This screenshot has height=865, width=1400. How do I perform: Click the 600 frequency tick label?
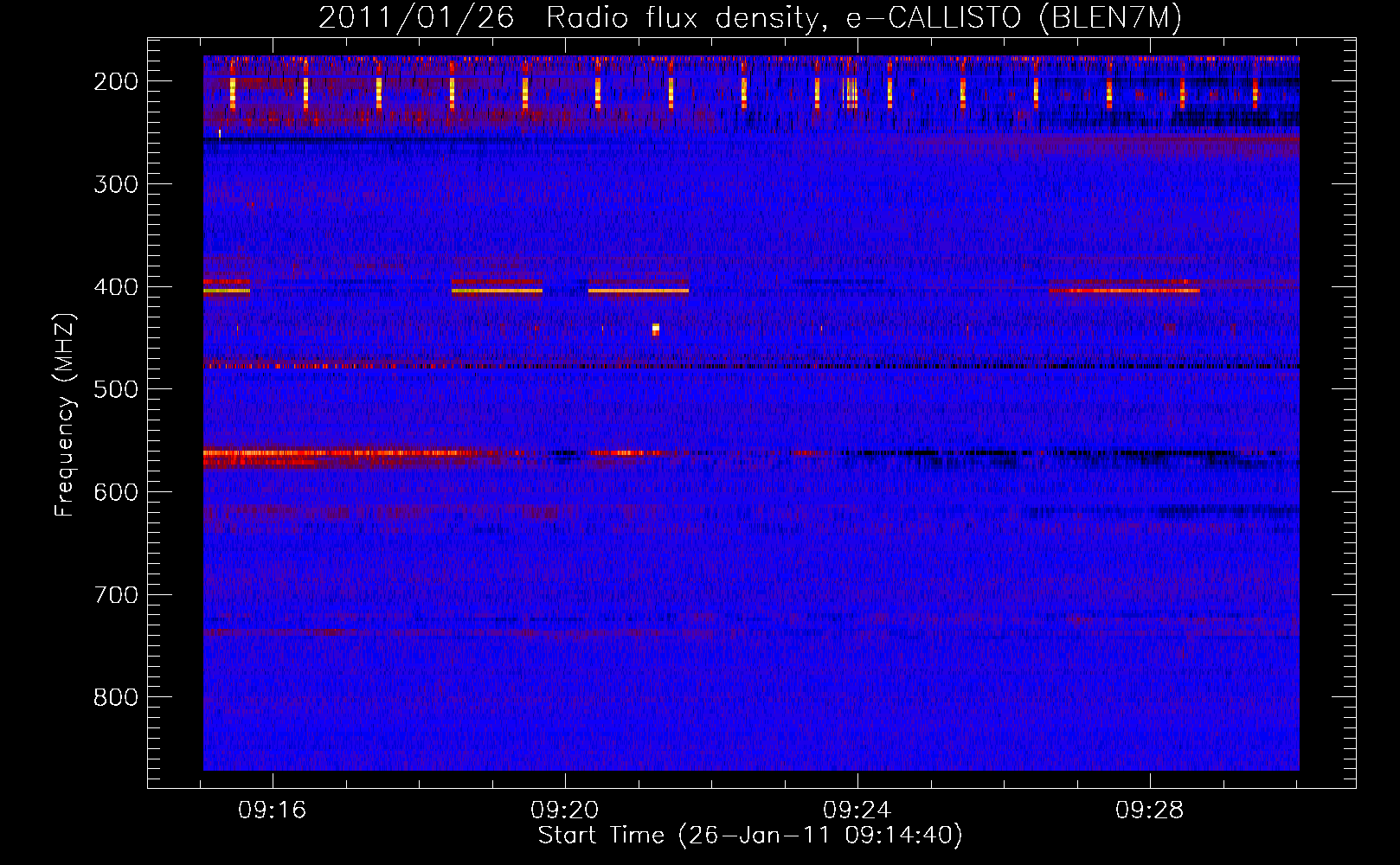click(116, 492)
